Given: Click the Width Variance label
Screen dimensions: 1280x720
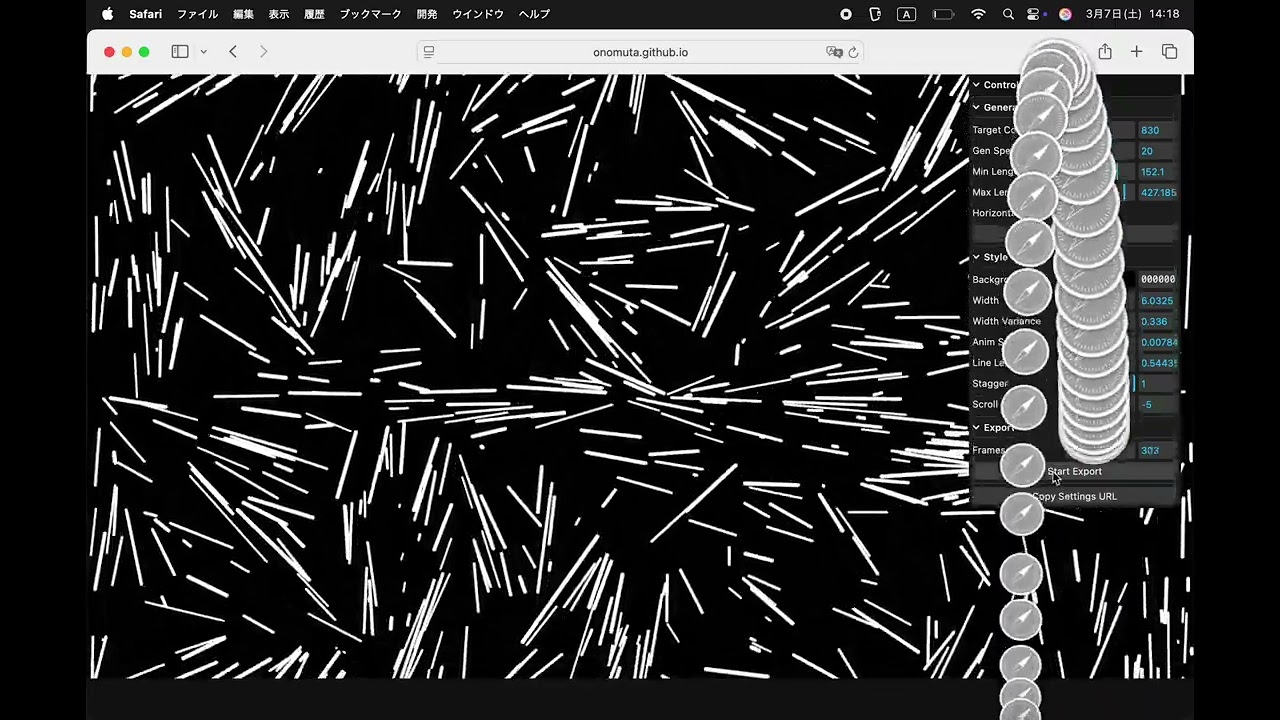Looking at the screenshot, I should click(x=1006, y=321).
